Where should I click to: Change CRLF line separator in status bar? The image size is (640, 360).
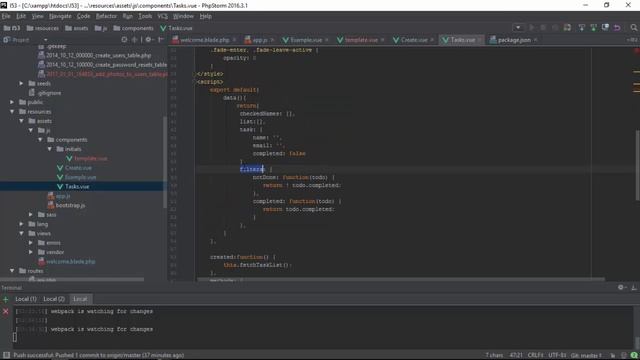click(535, 355)
